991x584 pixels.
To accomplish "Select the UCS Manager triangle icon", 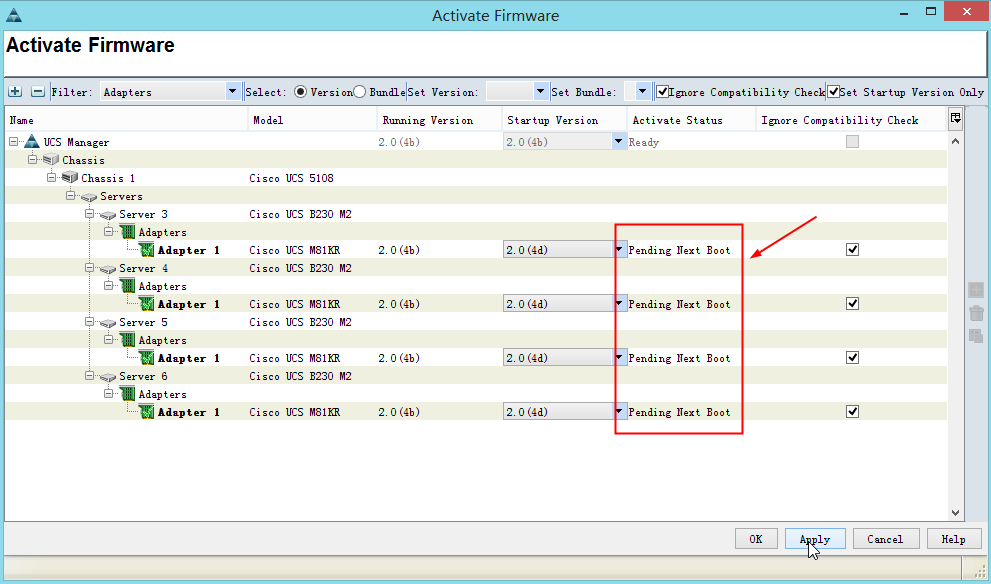I will click(32, 142).
